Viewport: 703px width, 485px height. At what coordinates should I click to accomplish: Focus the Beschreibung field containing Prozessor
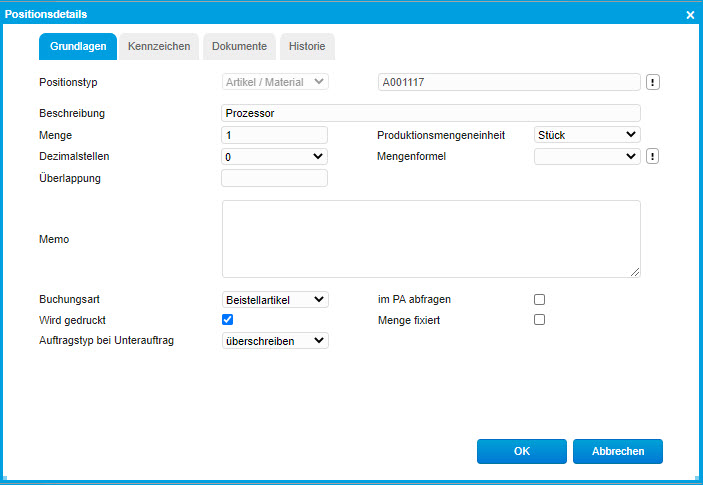(x=430, y=113)
